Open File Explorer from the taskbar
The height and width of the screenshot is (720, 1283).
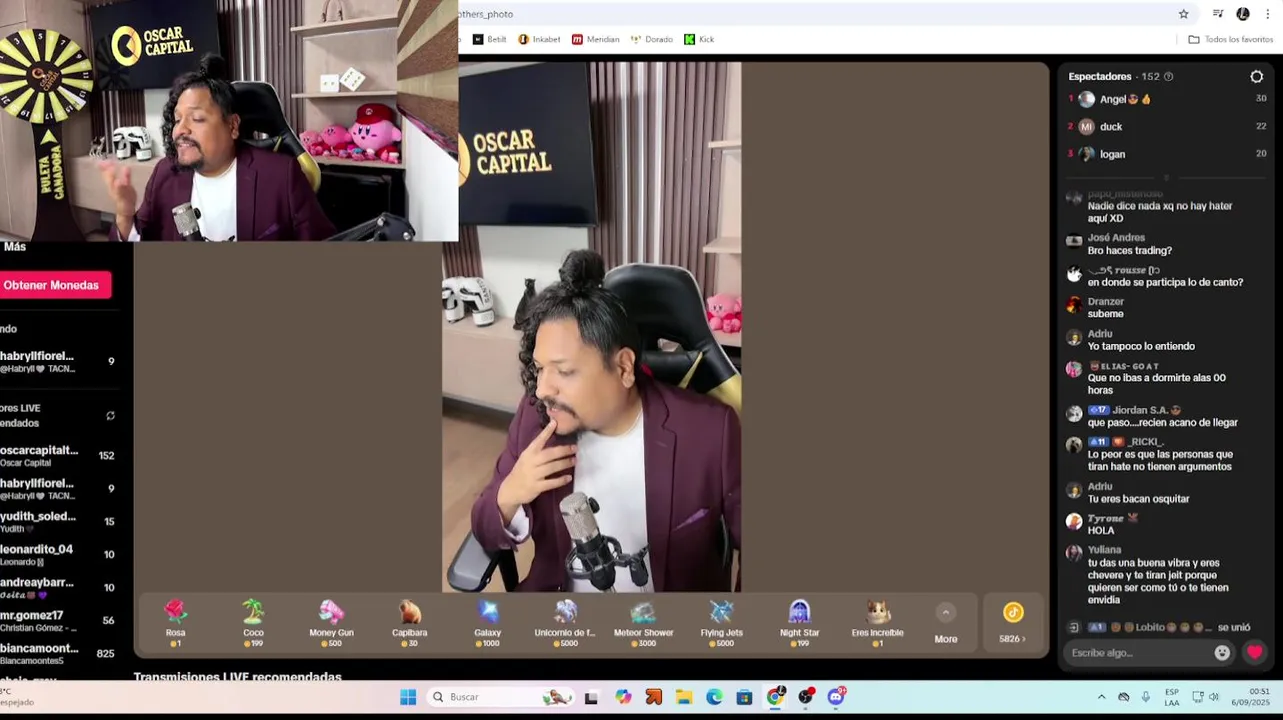684,697
